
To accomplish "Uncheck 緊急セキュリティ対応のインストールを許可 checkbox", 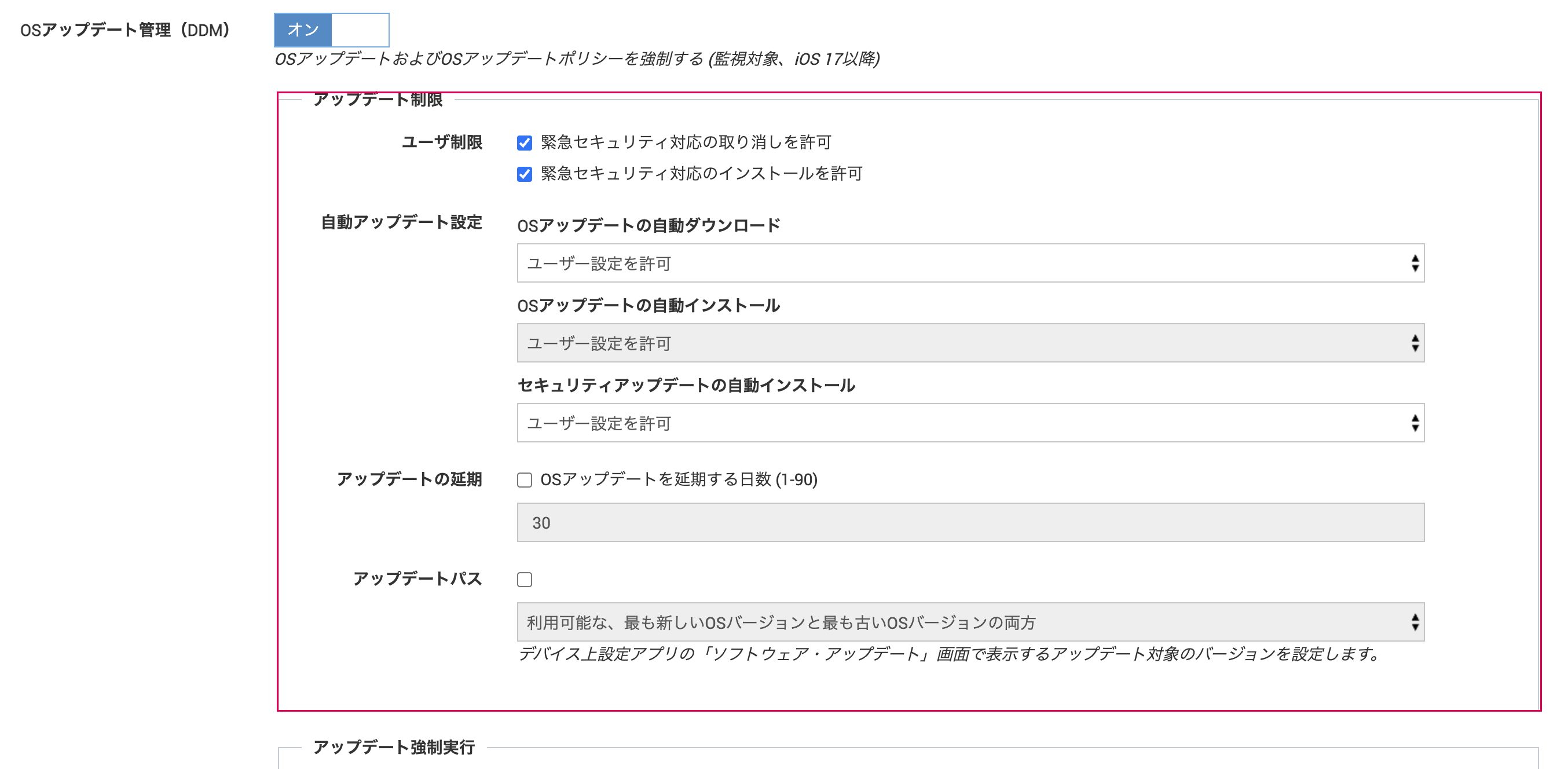I will click(x=524, y=174).
